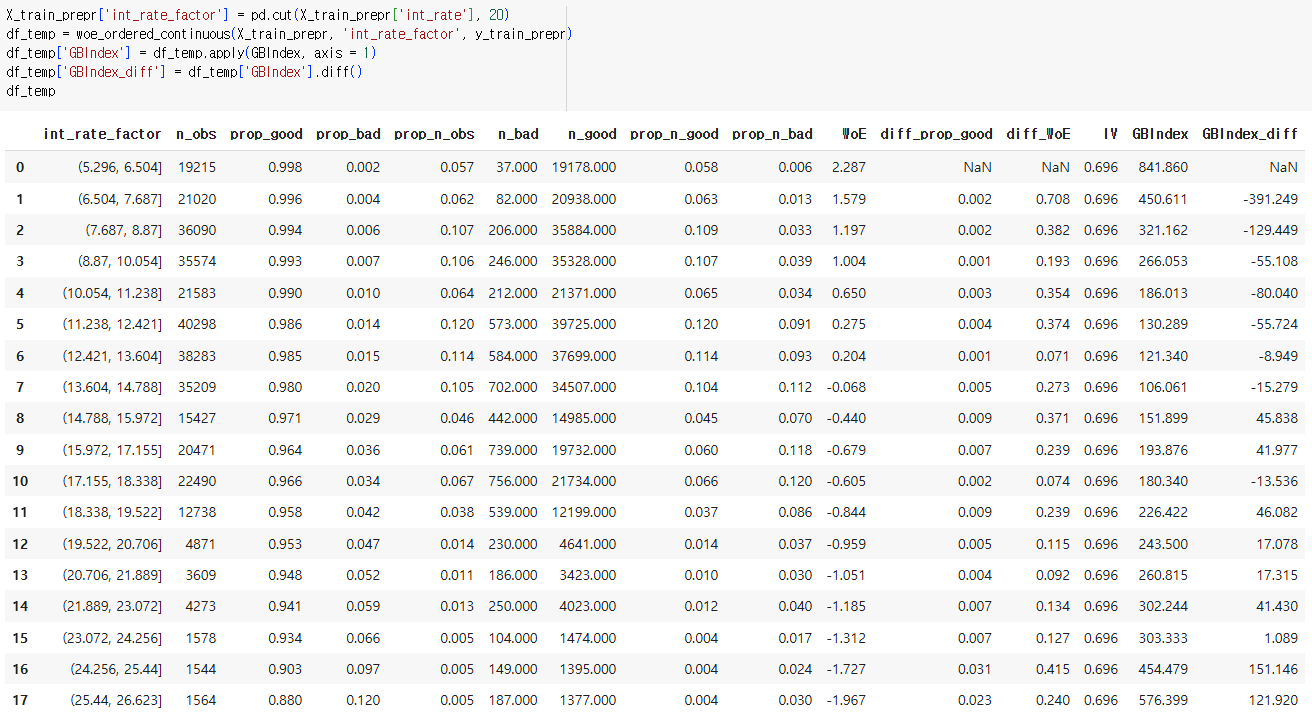Select the WoE column header
Image resolution: width=1312 pixels, height=712 pixels.
[854, 134]
